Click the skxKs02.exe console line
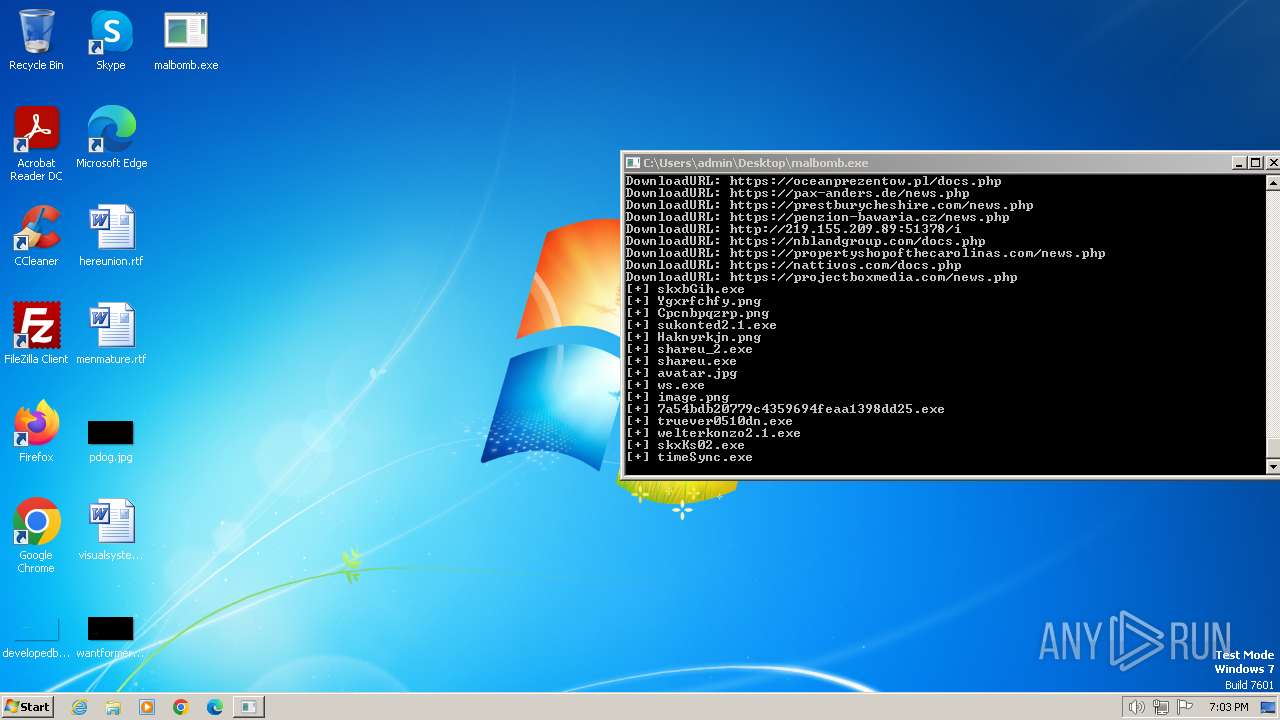The height and width of the screenshot is (720, 1280). click(x=685, y=445)
